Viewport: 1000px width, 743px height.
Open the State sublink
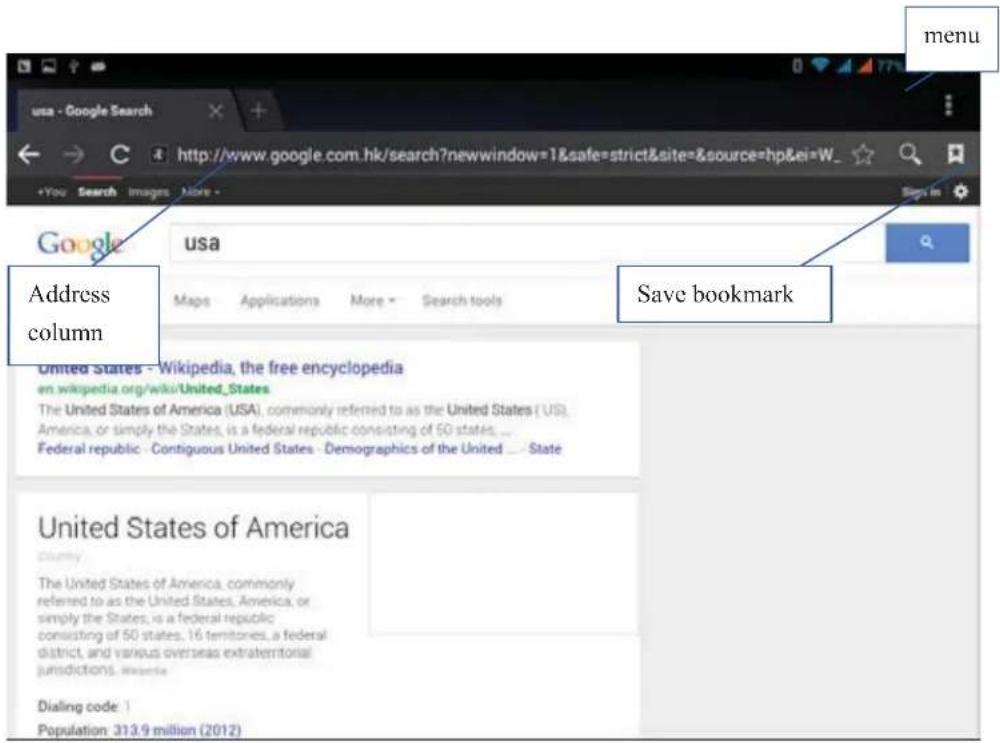coord(545,449)
